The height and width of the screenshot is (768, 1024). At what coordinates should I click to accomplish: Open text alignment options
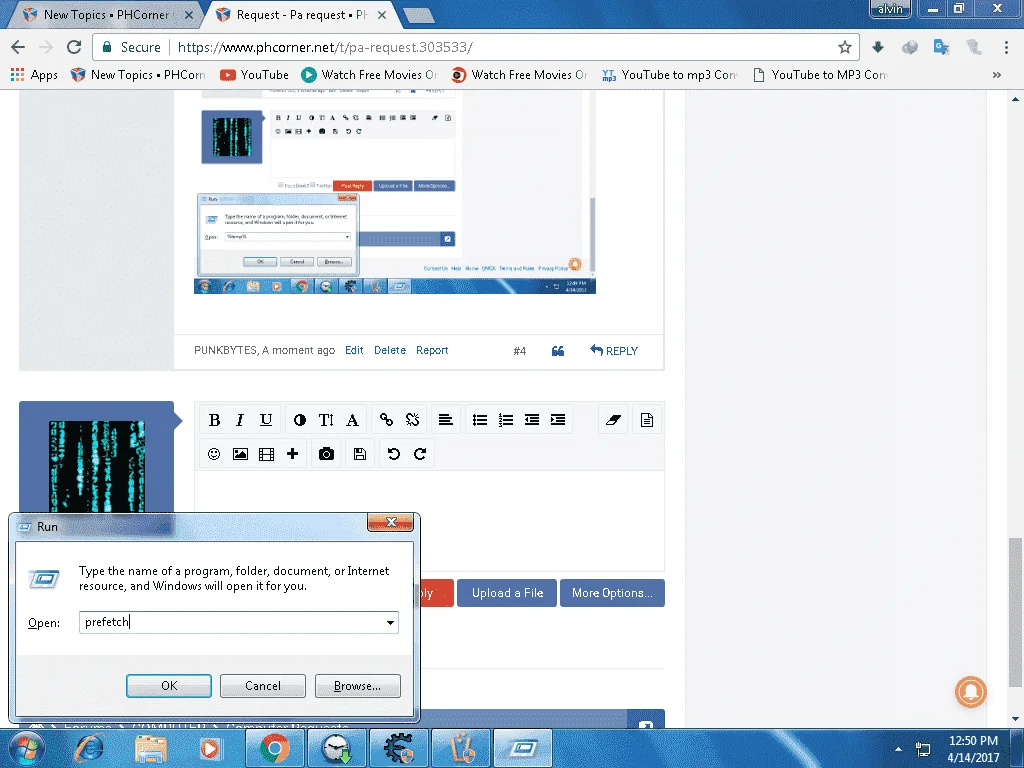coord(445,420)
